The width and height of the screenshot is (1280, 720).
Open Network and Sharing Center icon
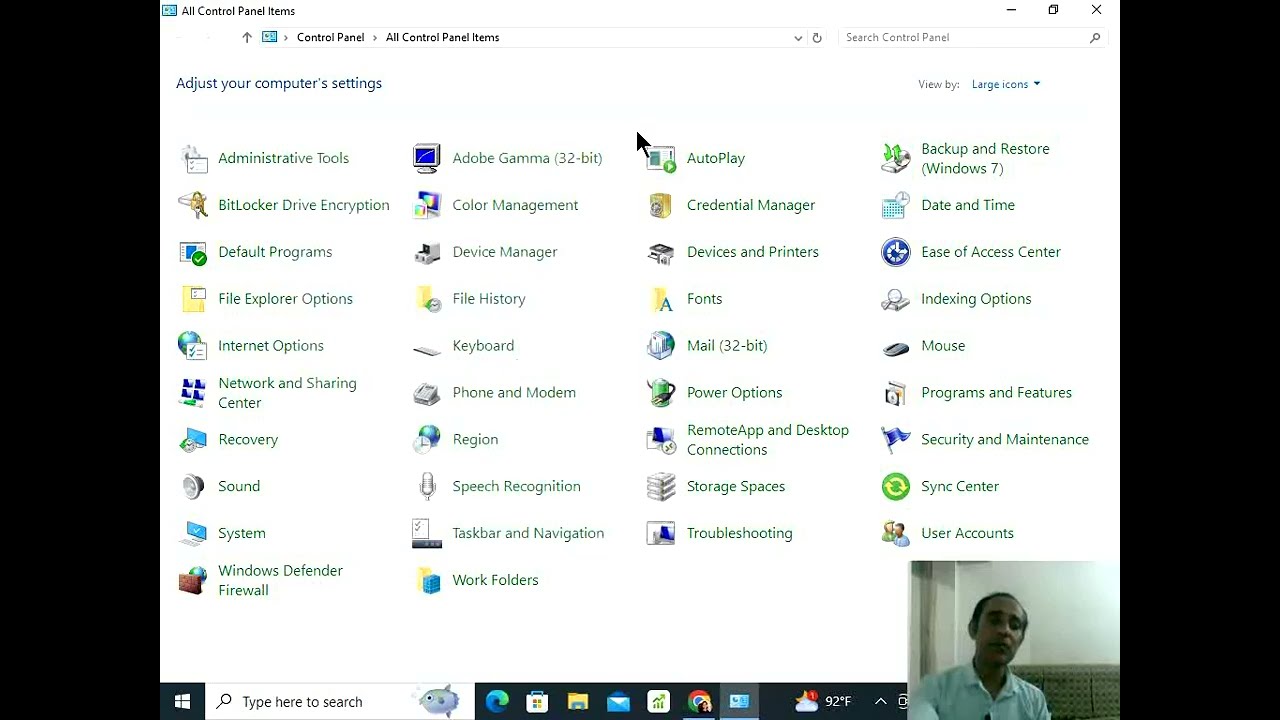click(x=193, y=393)
